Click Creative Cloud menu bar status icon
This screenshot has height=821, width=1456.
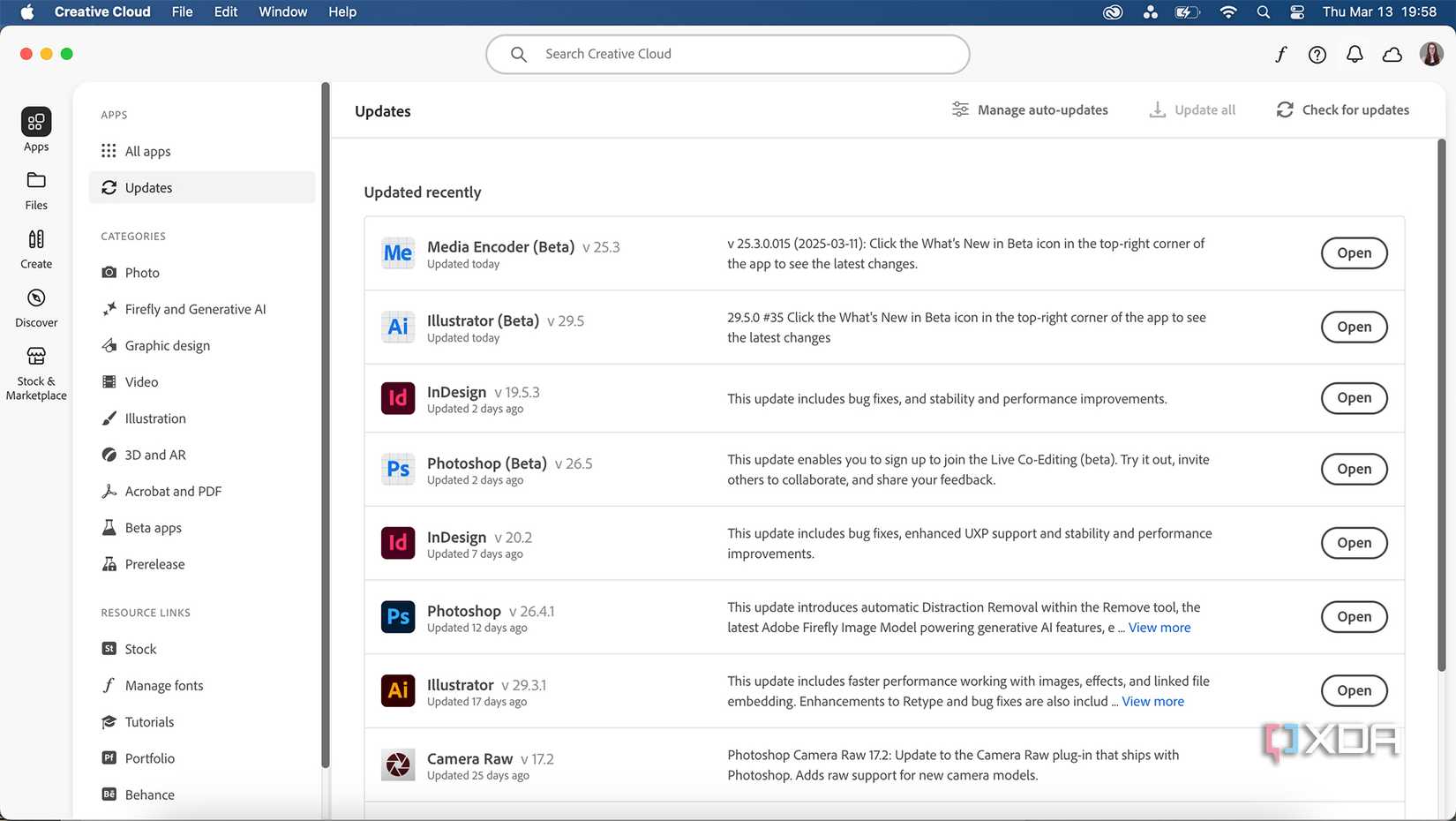(x=1113, y=12)
